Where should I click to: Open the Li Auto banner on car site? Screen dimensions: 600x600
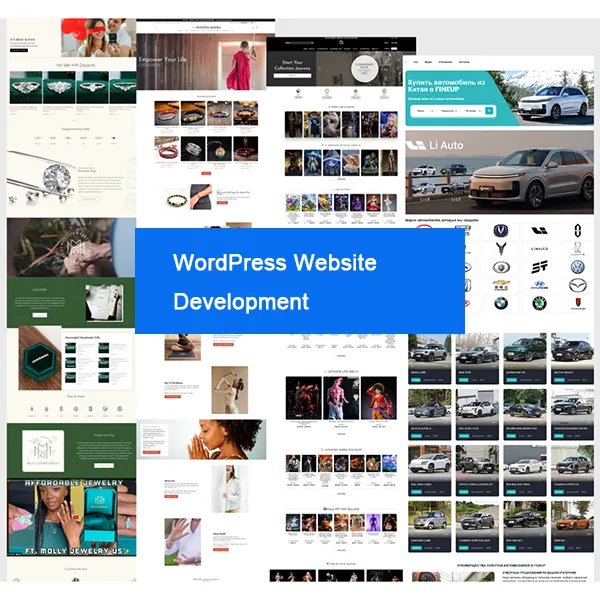499,172
